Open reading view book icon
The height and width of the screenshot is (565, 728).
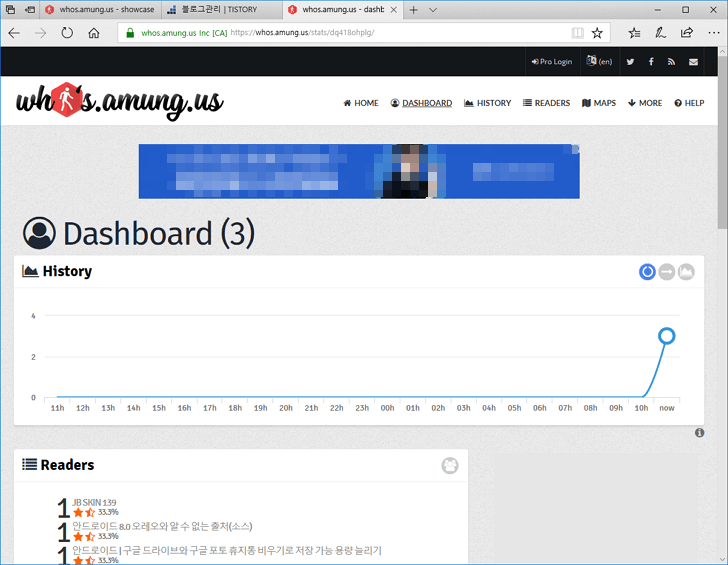click(x=578, y=33)
